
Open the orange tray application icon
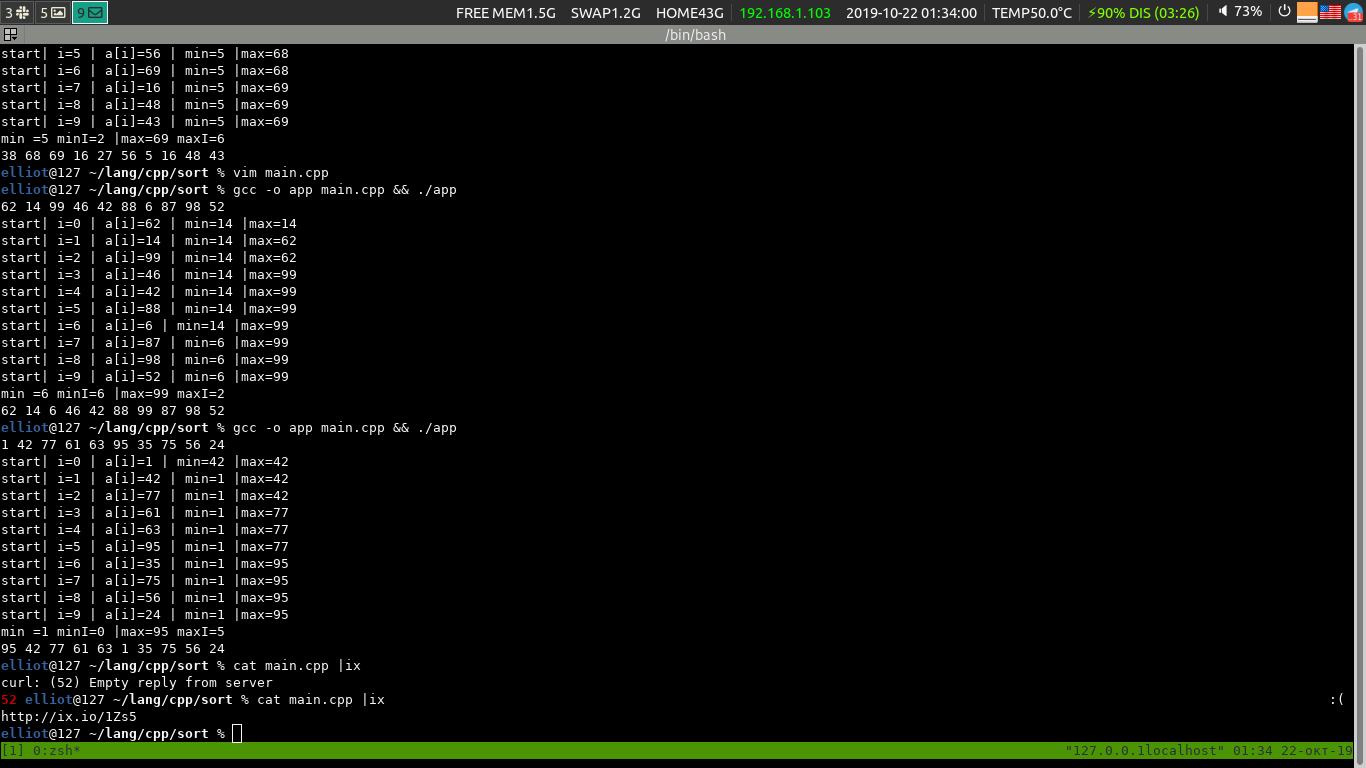[x=1307, y=12]
